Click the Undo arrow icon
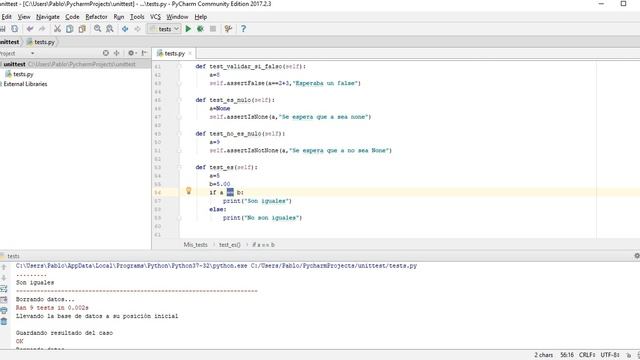The width and height of the screenshot is (640, 360). [30, 29]
